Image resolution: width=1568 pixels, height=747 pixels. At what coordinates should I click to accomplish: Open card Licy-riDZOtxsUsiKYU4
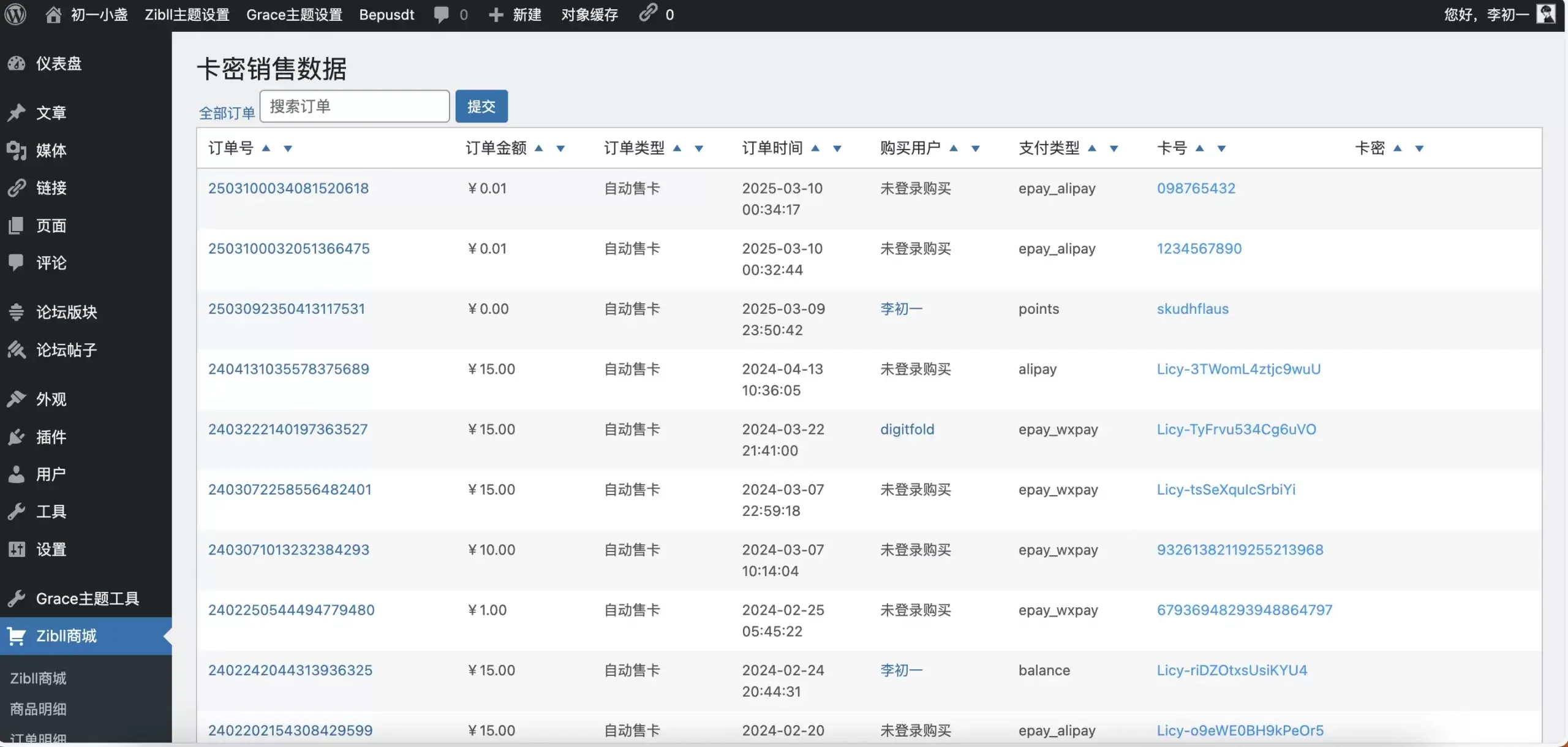pyautogui.click(x=1232, y=670)
